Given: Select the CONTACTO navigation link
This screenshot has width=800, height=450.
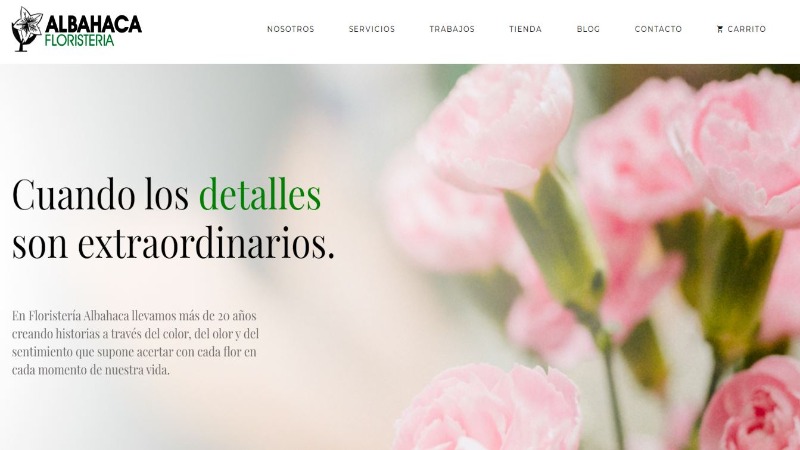Looking at the screenshot, I should [658, 29].
